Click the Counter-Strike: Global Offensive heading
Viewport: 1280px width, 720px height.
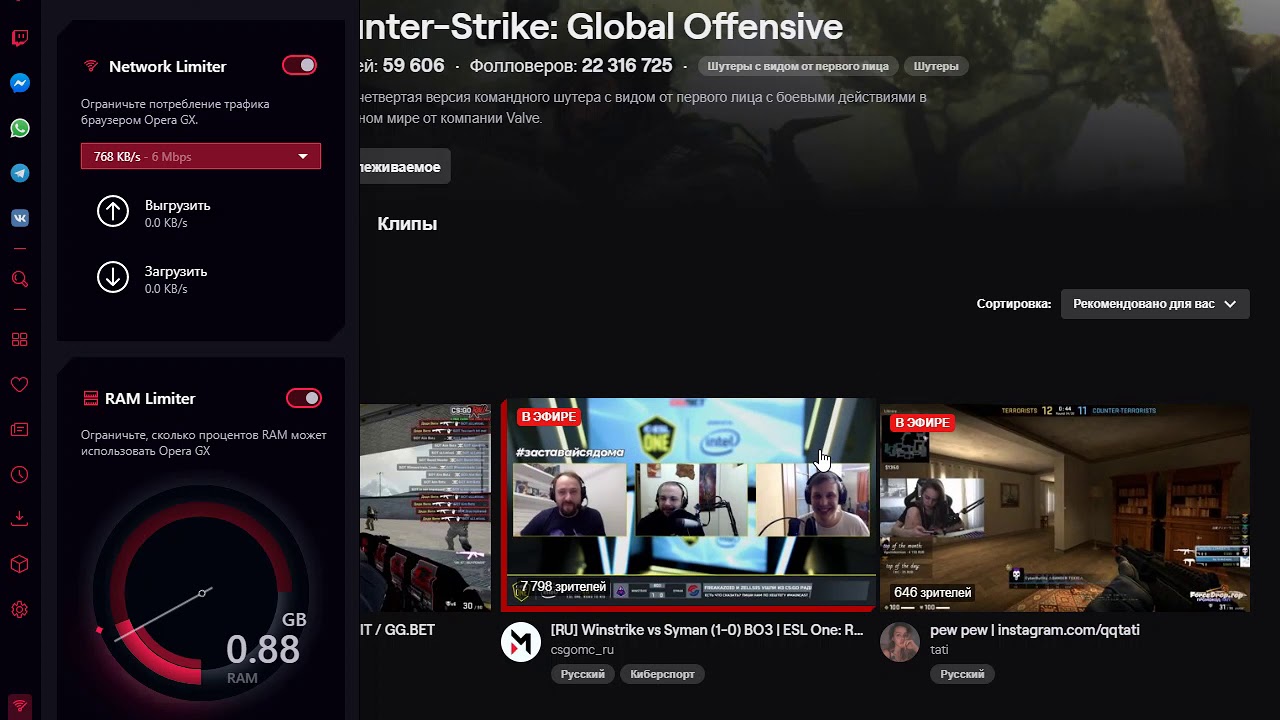(x=601, y=27)
